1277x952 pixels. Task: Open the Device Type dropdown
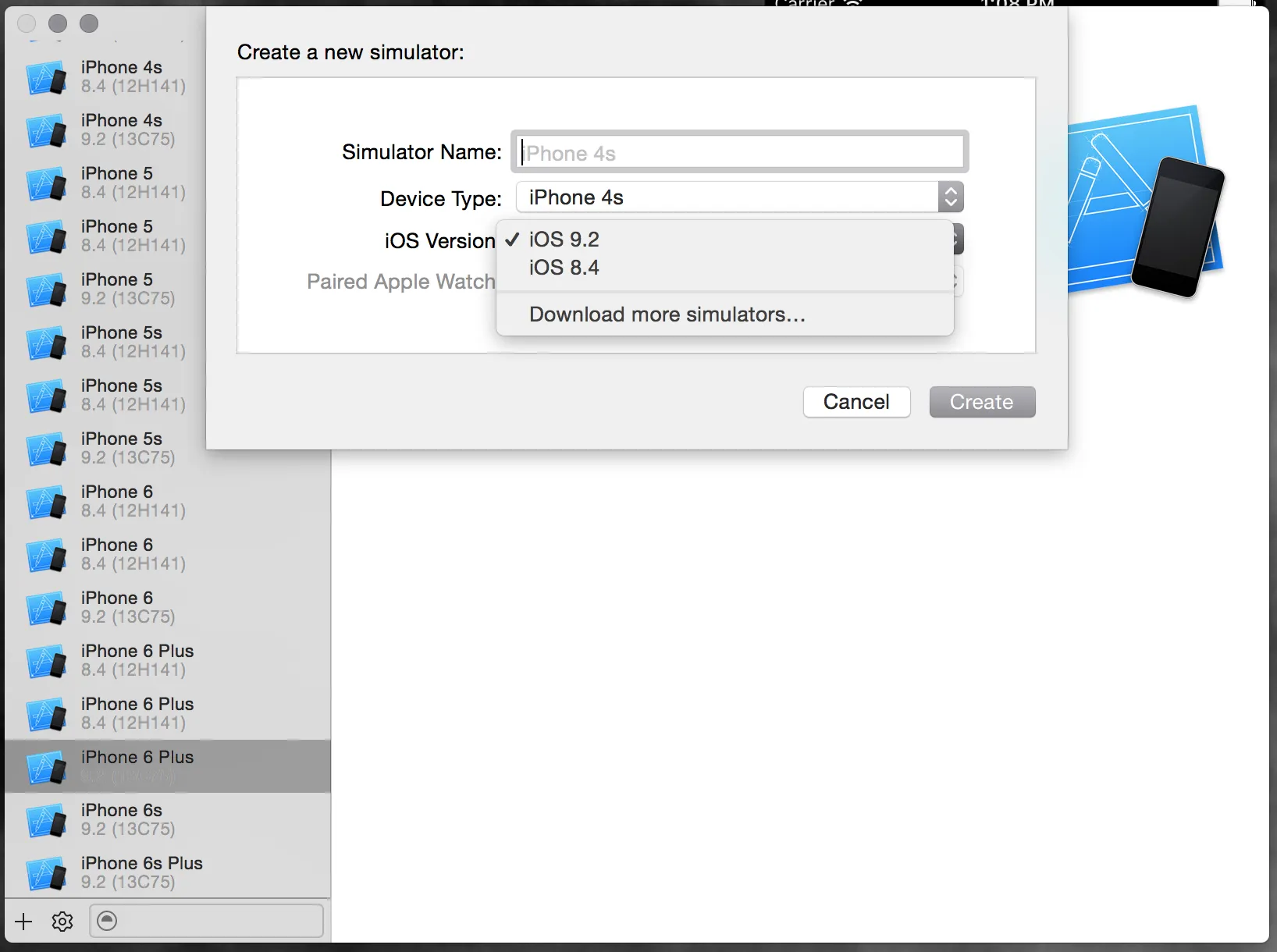point(740,197)
